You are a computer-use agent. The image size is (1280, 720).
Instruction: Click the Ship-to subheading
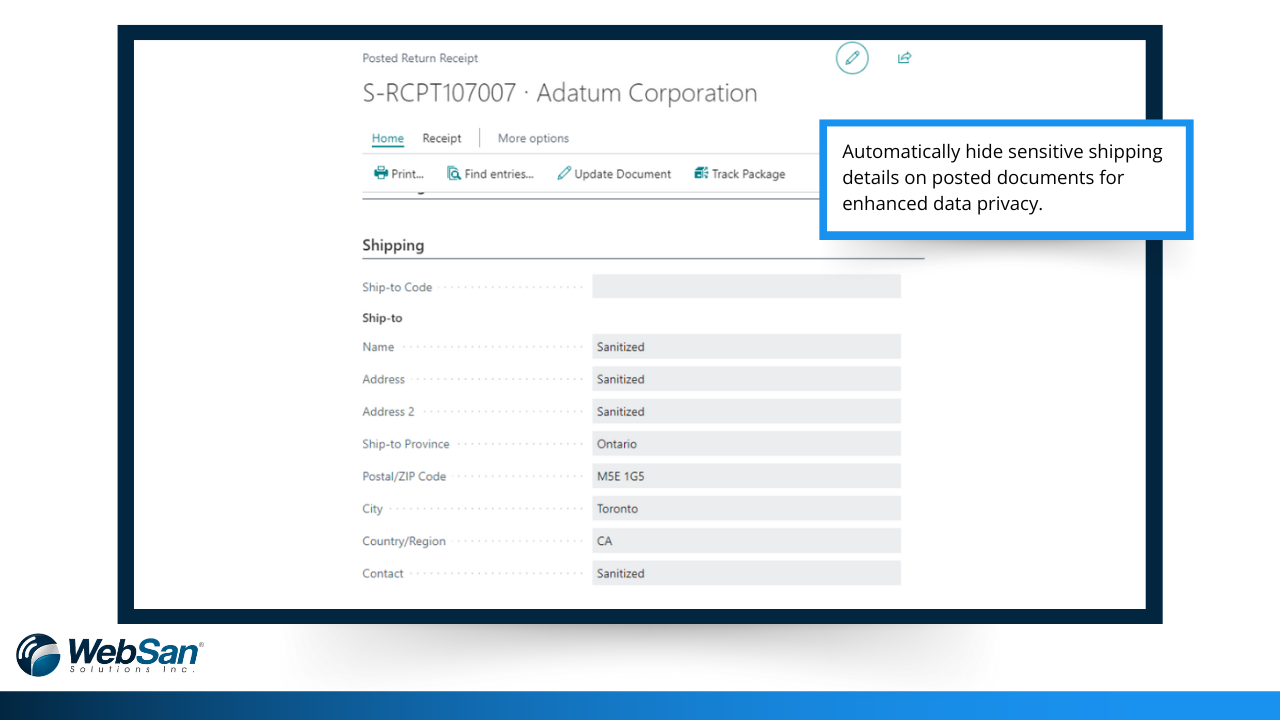point(382,318)
